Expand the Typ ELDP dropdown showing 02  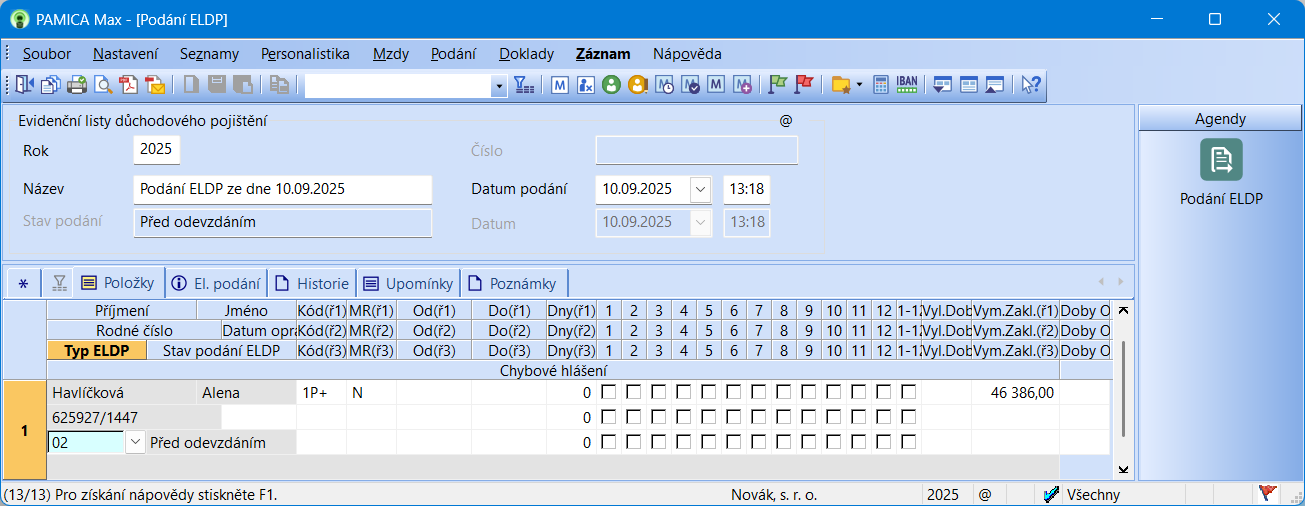pos(135,442)
